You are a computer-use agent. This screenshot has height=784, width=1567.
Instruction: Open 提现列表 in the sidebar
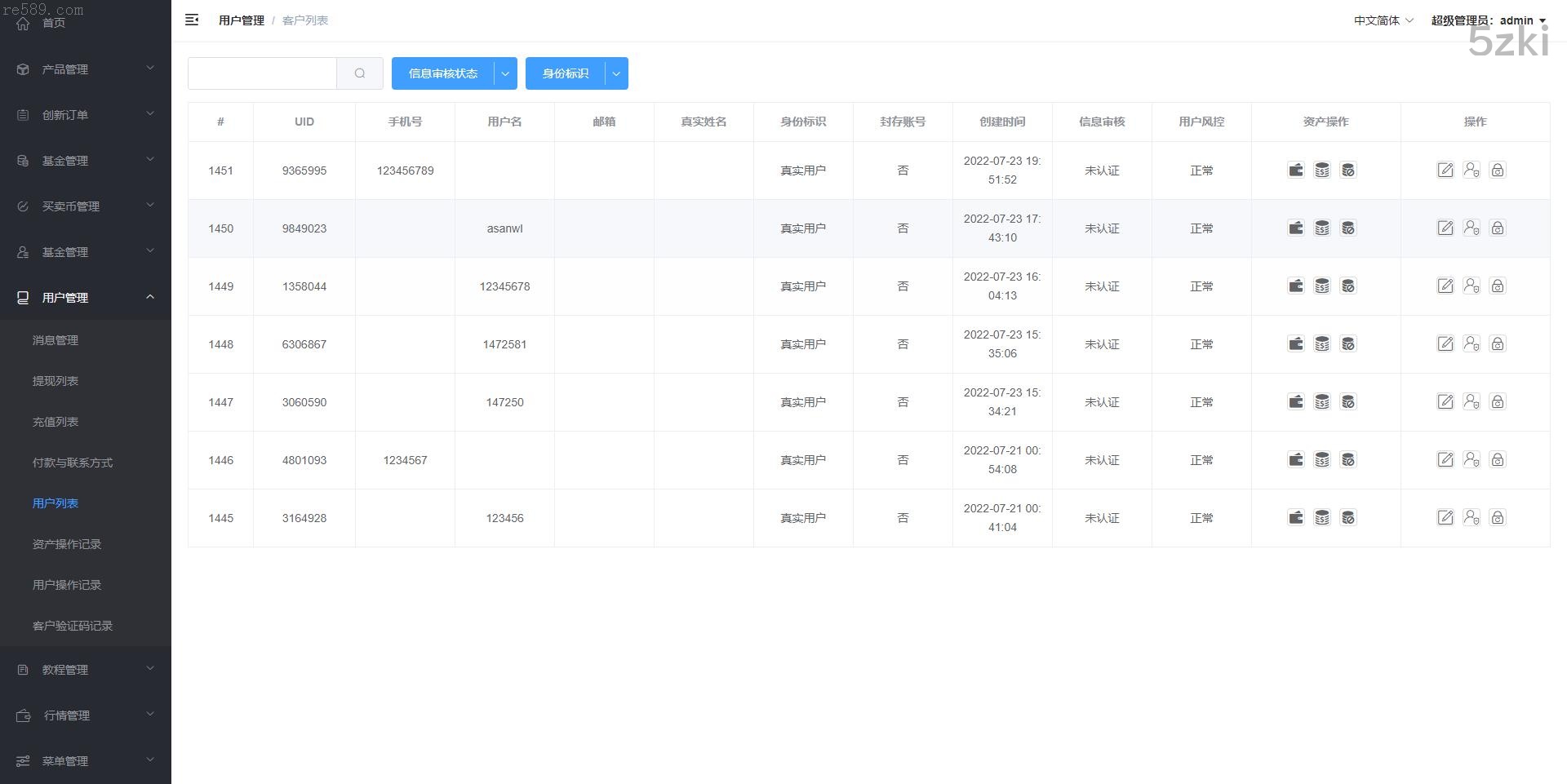coord(55,381)
